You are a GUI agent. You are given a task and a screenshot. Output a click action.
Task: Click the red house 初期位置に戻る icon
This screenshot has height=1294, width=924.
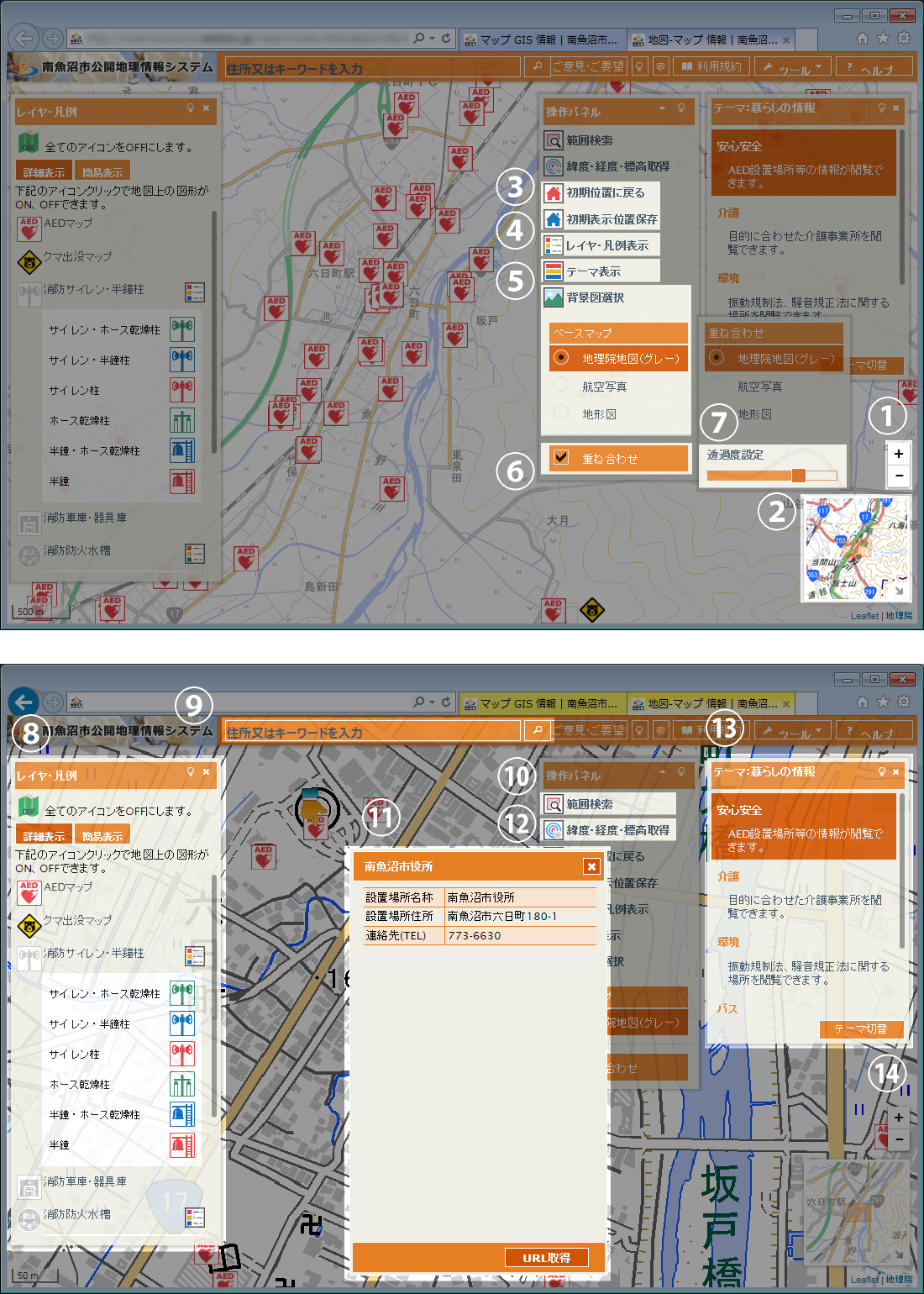pyautogui.click(x=554, y=192)
